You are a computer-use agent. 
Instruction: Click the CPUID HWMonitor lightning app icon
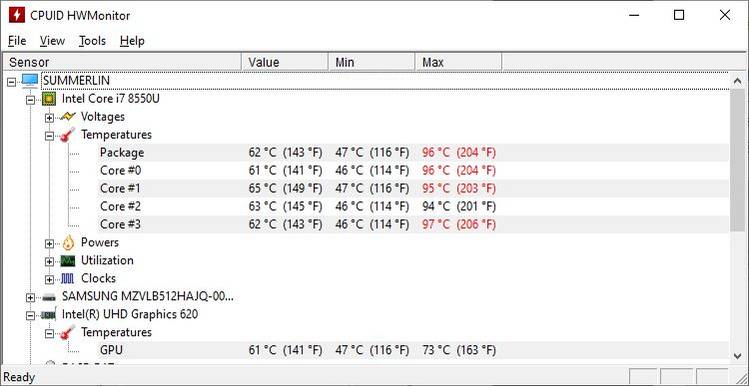coord(16,15)
